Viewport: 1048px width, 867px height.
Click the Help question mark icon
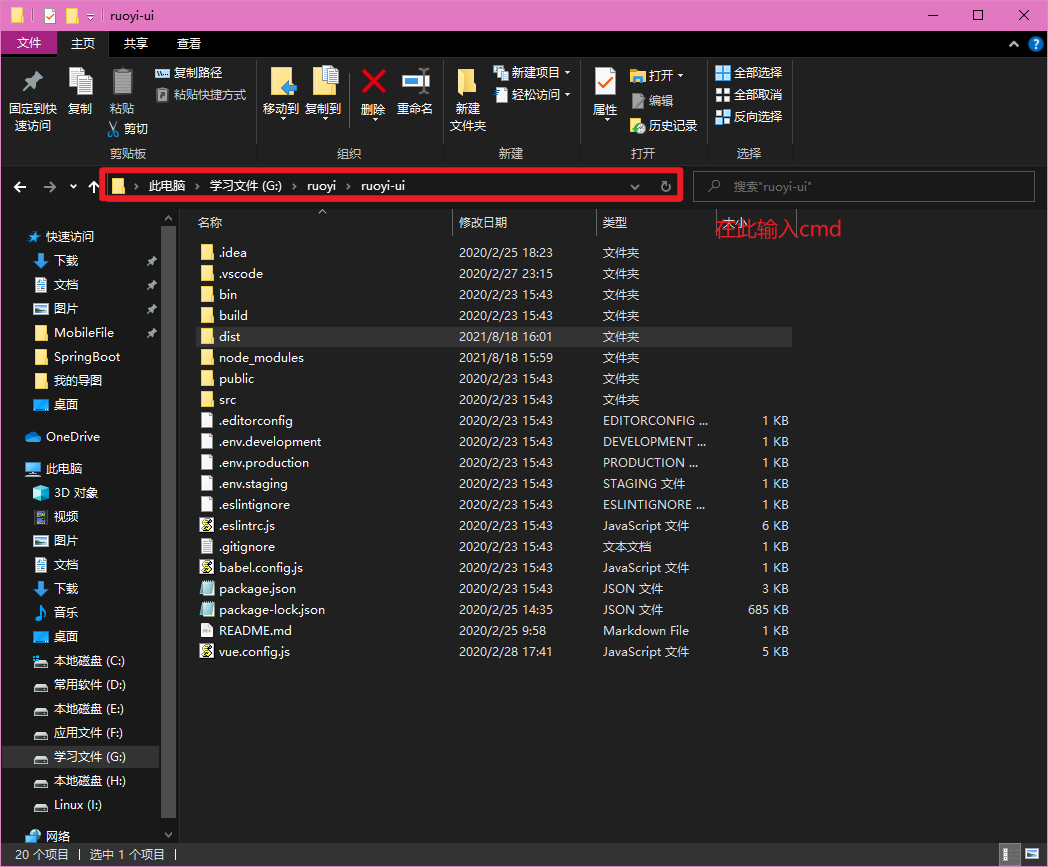(x=1035, y=44)
